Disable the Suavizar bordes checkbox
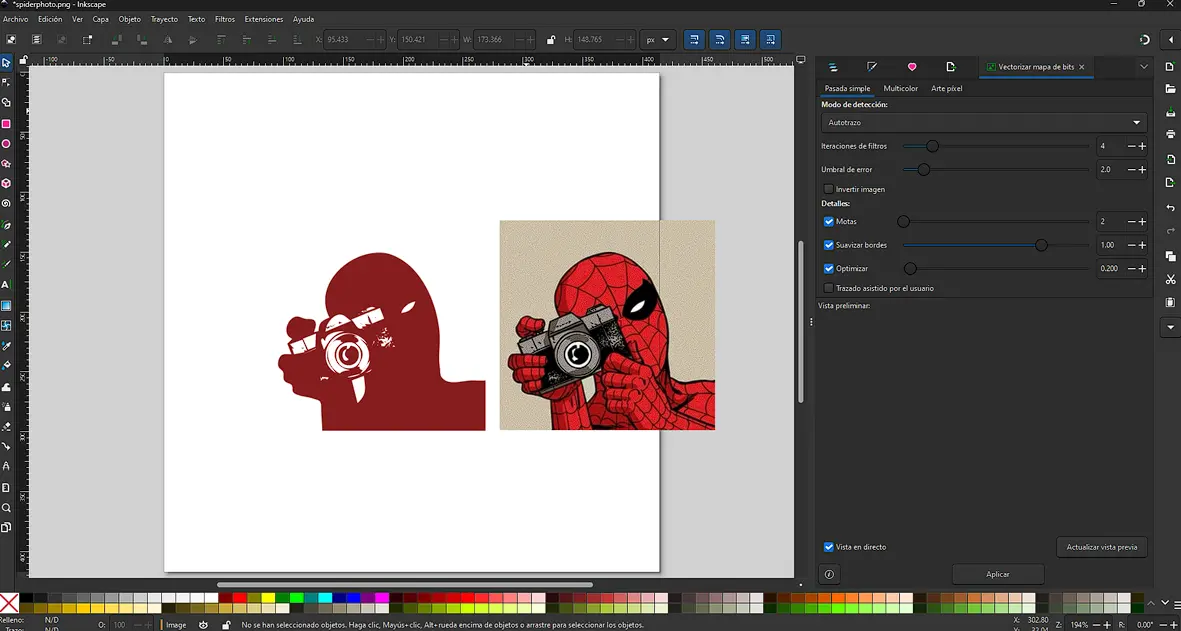The height and width of the screenshot is (631, 1181). click(x=831, y=244)
